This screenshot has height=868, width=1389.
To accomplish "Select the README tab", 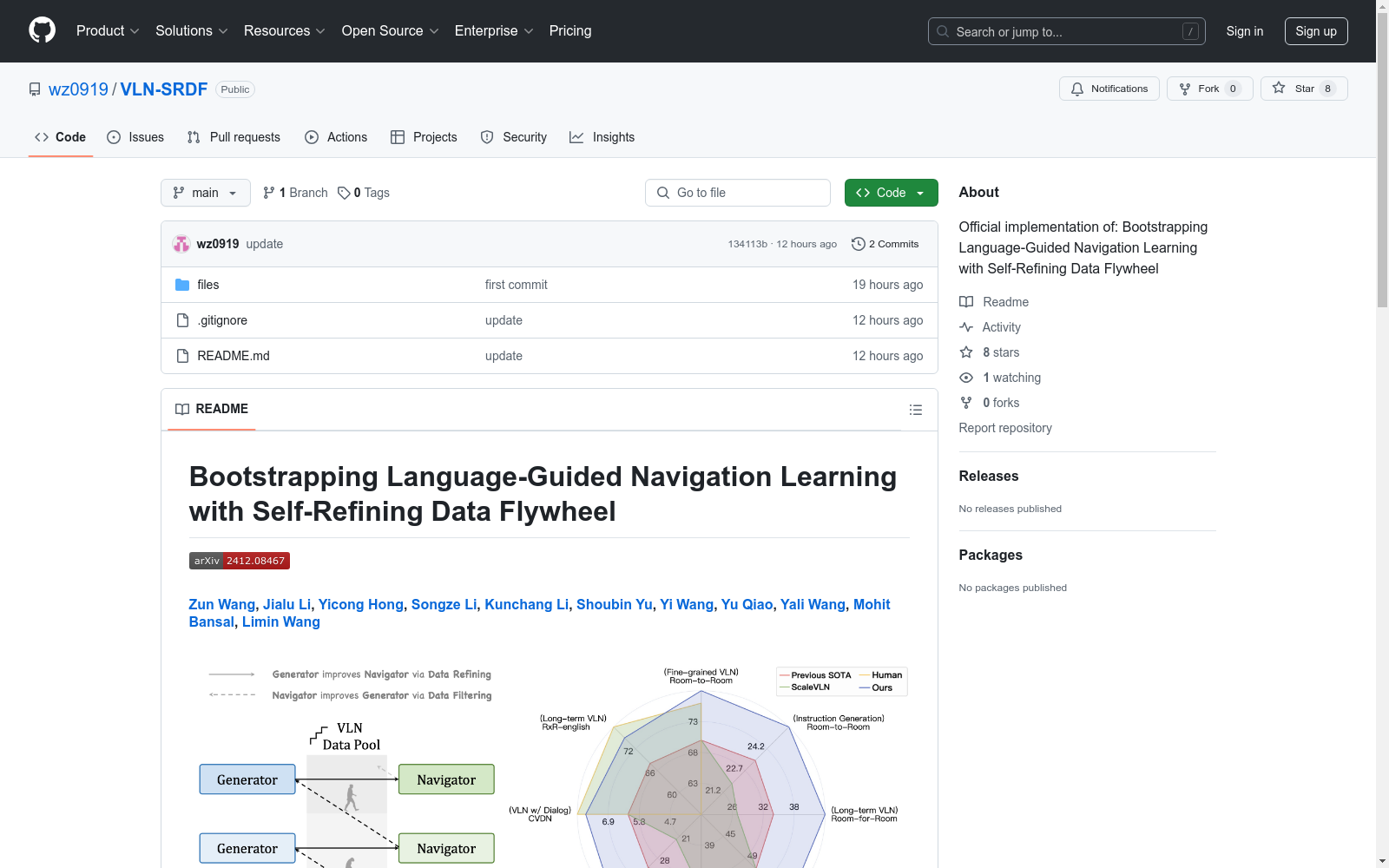I will 212,409.
